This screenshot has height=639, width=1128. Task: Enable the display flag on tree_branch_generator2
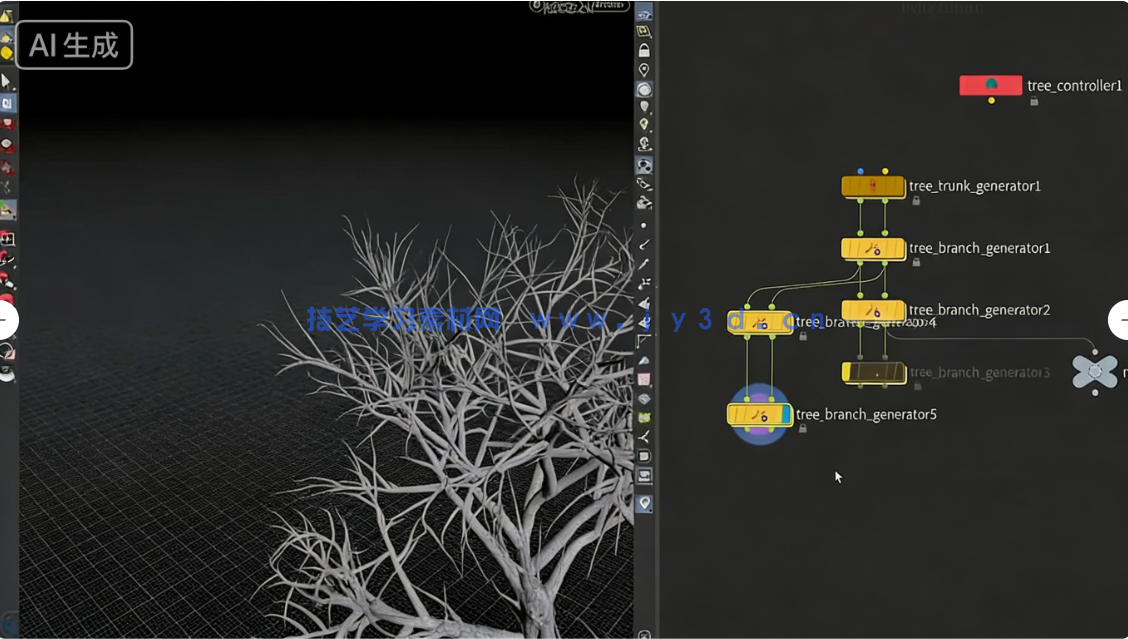point(902,310)
